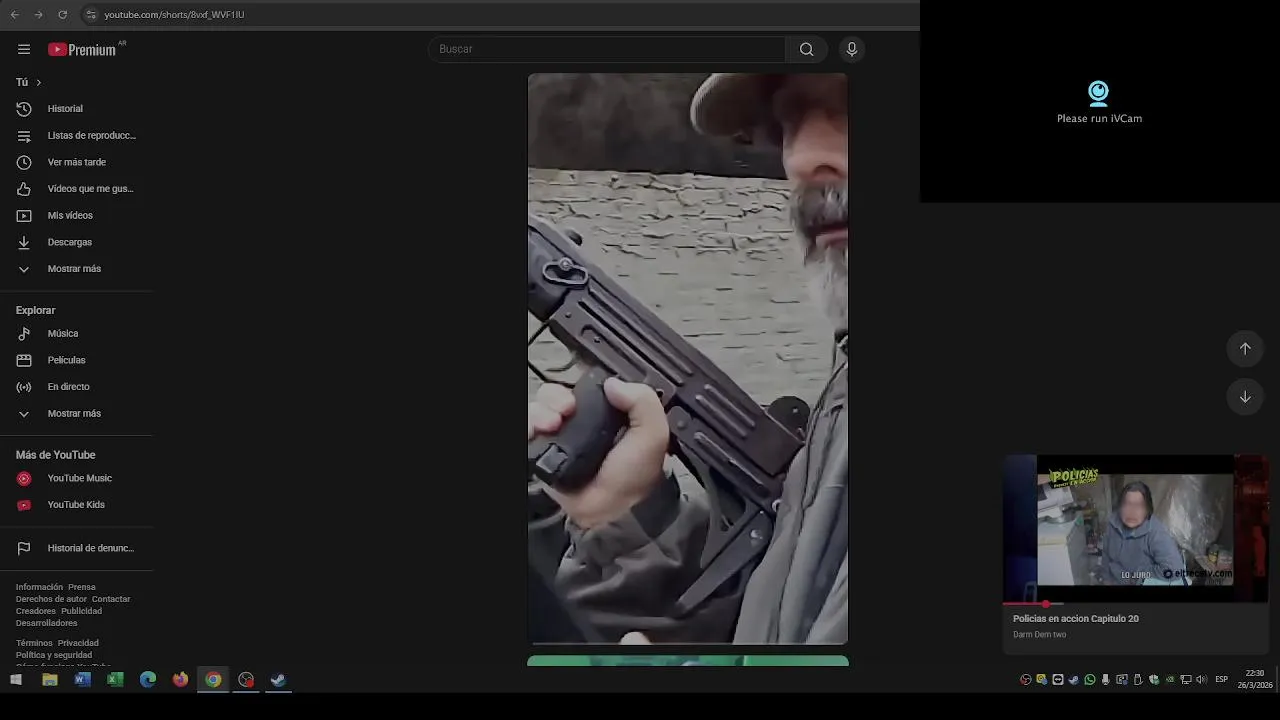
Task: Click into the Buscar search field
Action: (x=607, y=49)
